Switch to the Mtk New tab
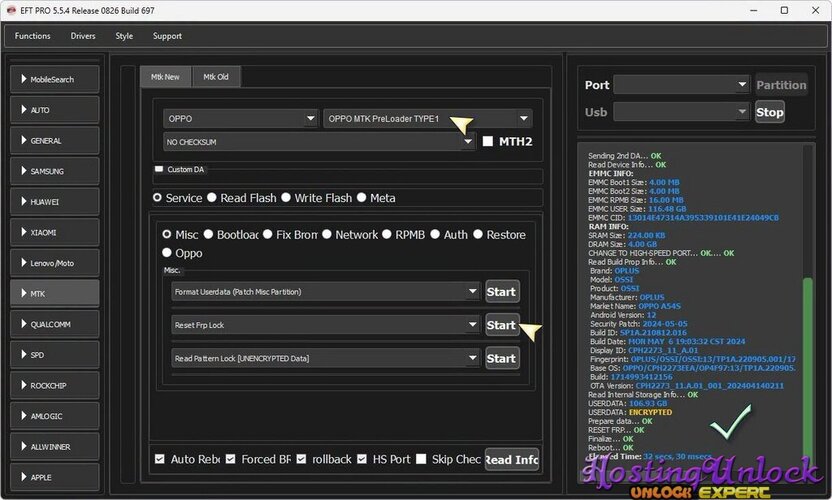The image size is (832, 500). coord(165,76)
